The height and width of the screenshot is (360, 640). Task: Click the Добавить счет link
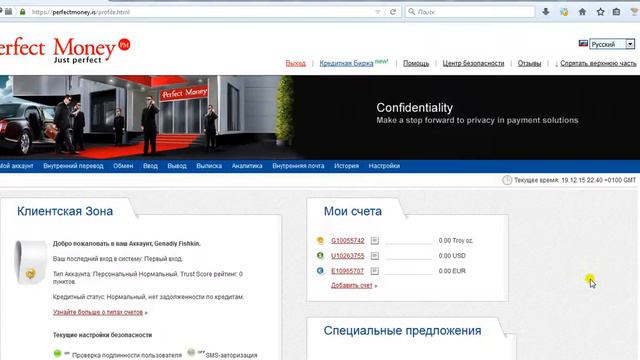(x=352, y=286)
